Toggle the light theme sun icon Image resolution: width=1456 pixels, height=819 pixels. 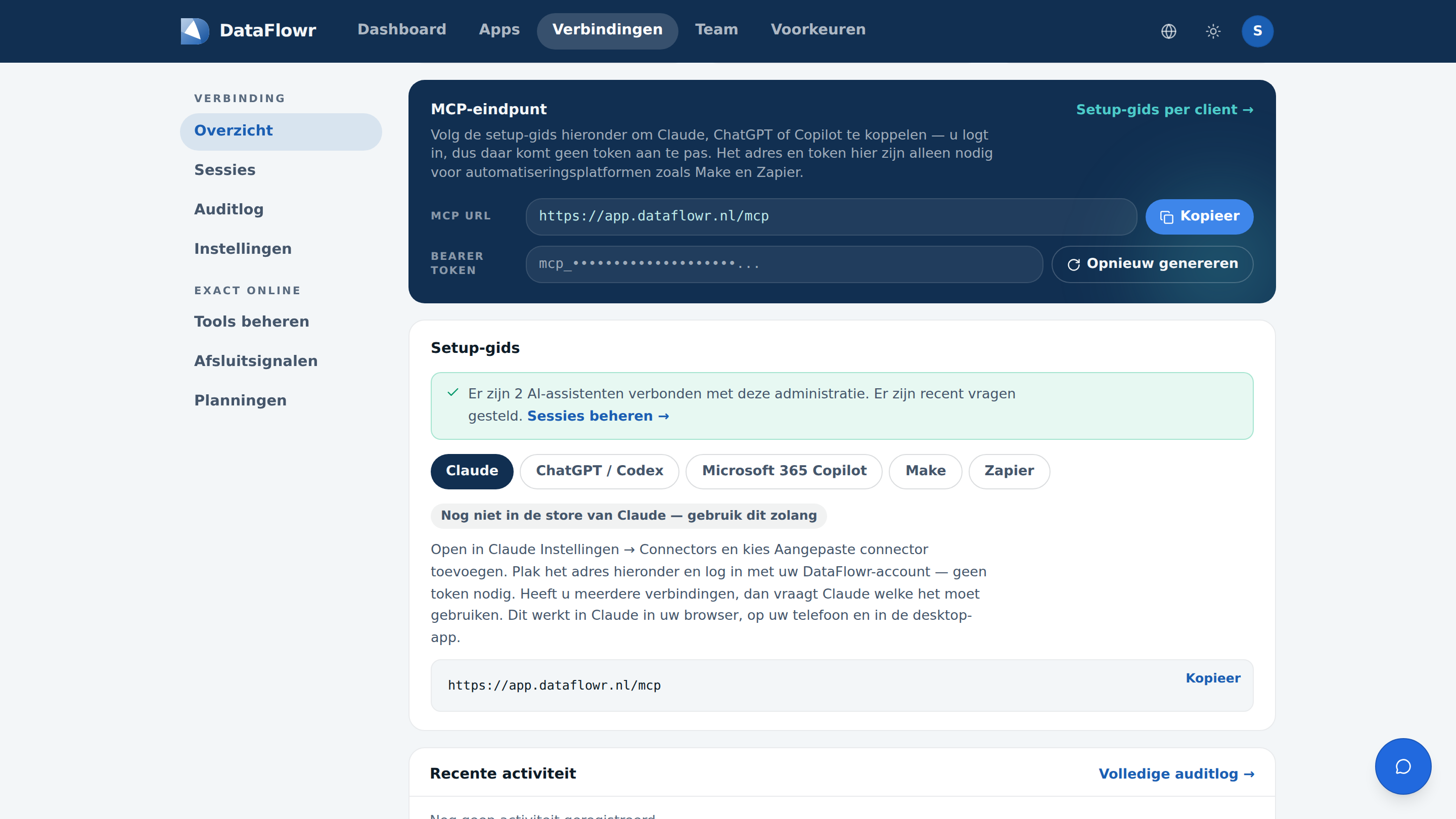pyautogui.click(x=1213, y=31)
